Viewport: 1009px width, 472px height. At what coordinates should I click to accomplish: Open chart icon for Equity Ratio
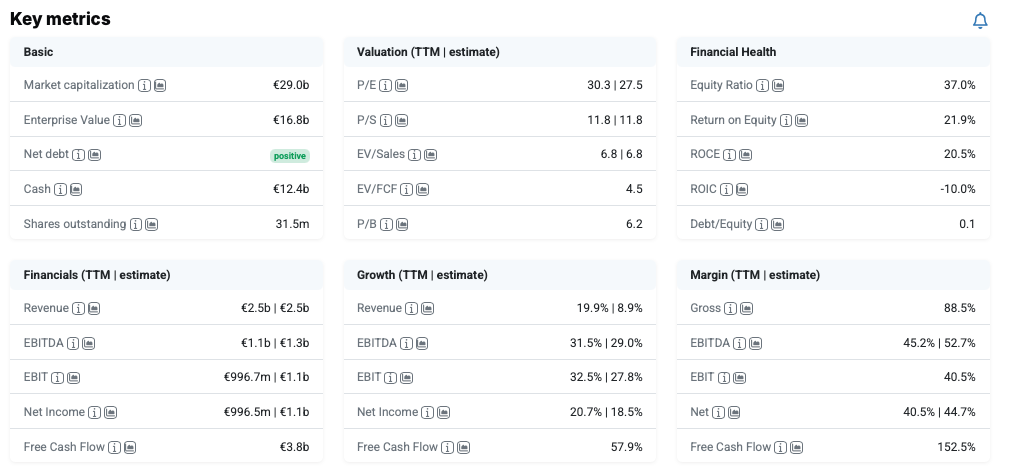778,86
